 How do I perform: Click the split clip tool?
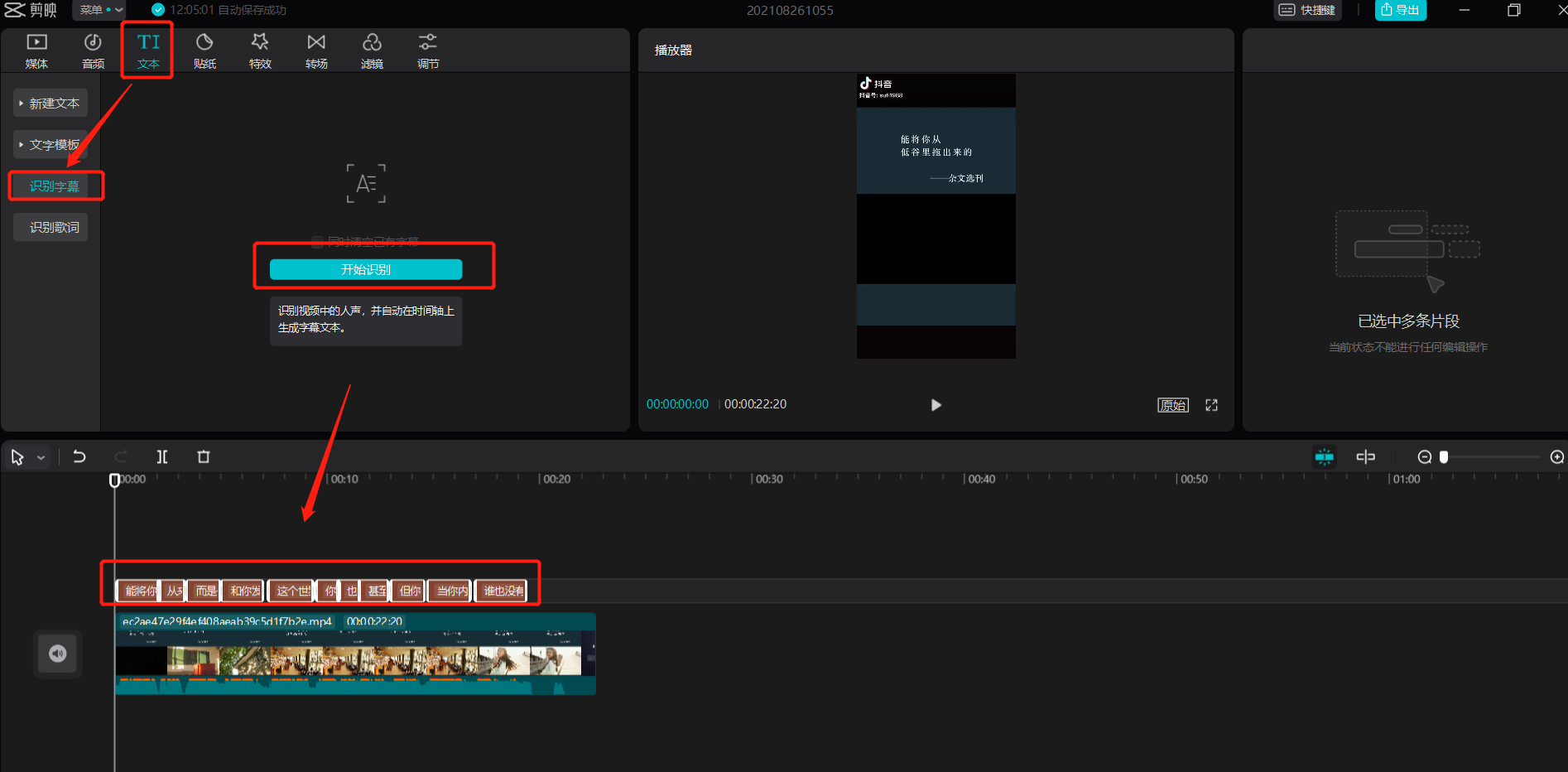click(162, 456)
